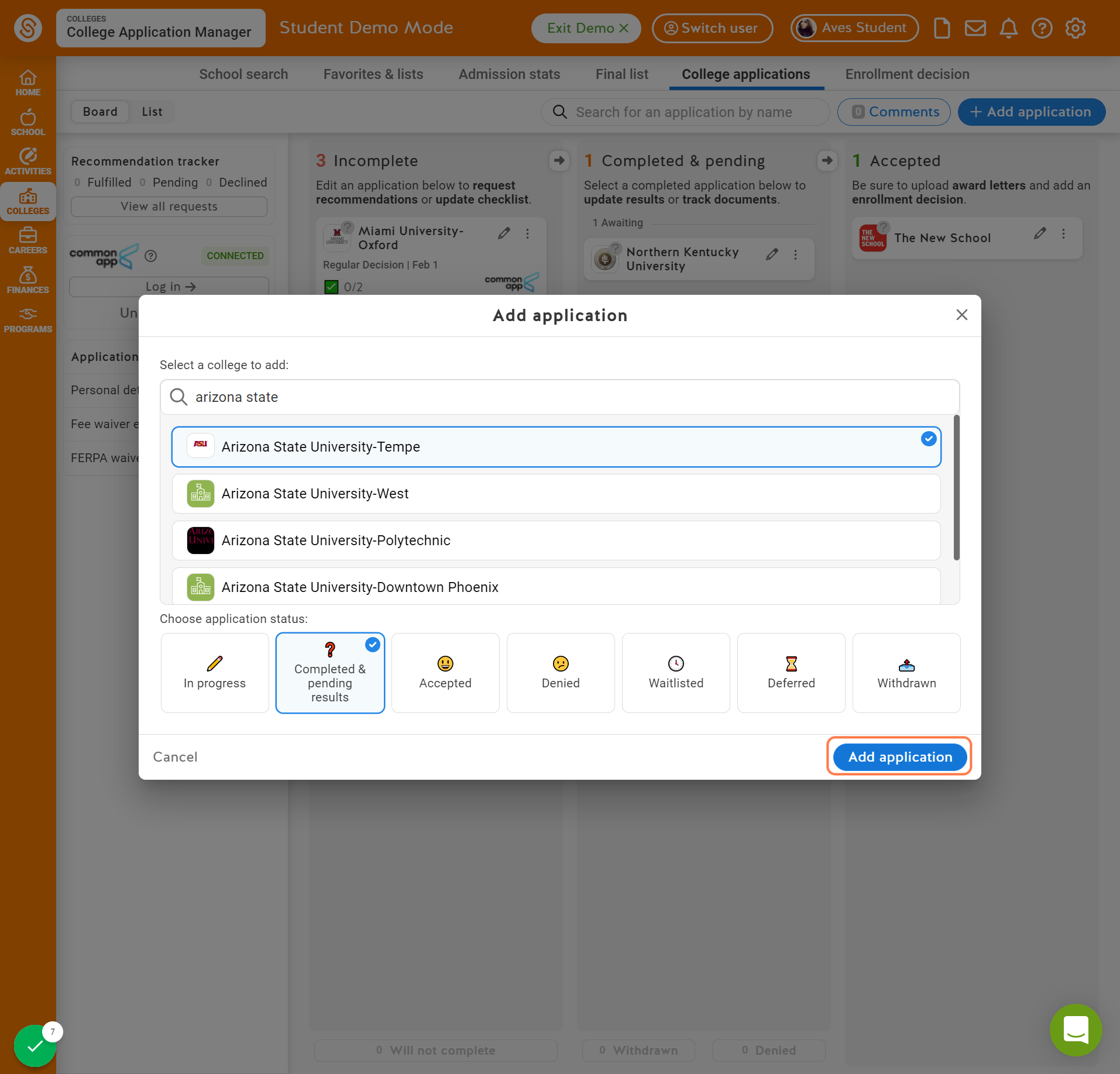Click the Common App help icon

click(x=150, y=256)
